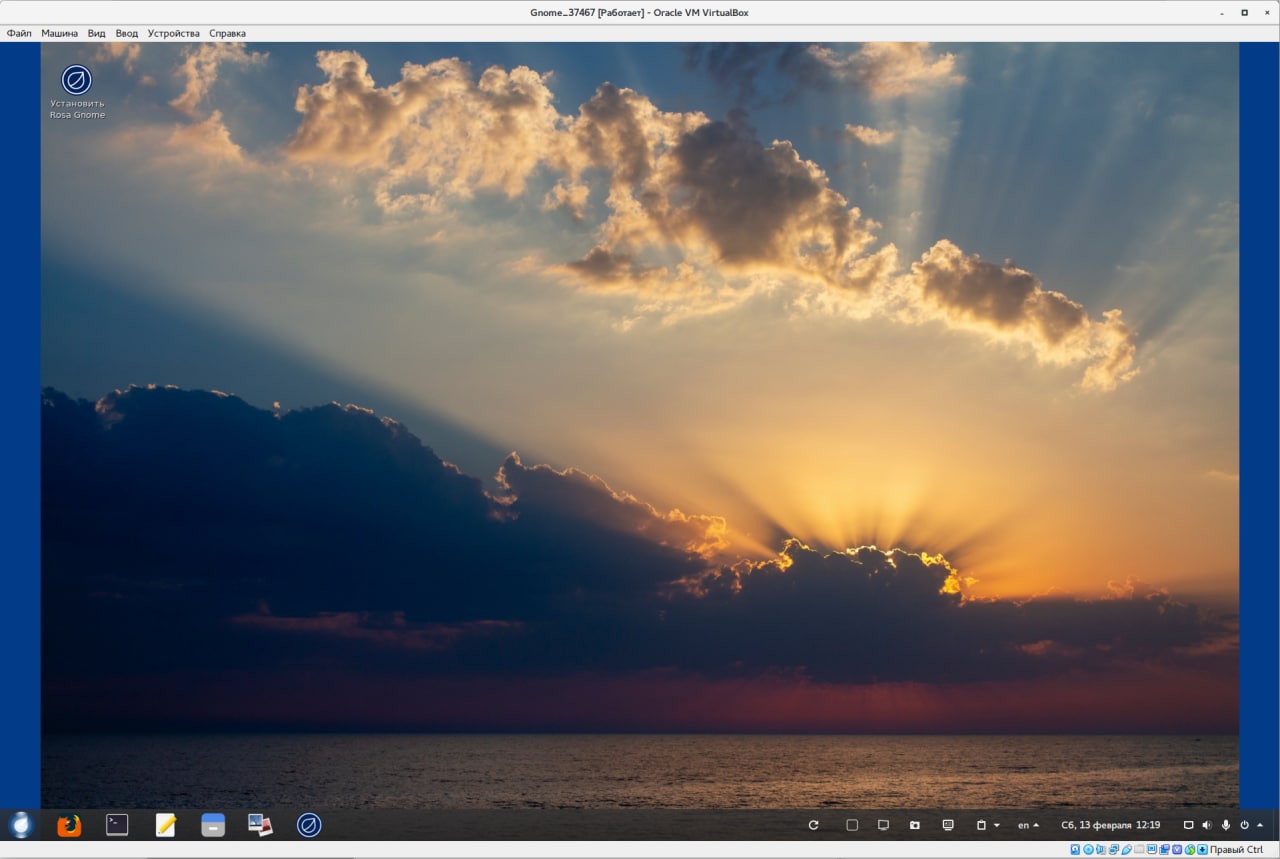Open the clipboard tray icon
This screenshot has height=859, width=1280.
pos(981,825)
